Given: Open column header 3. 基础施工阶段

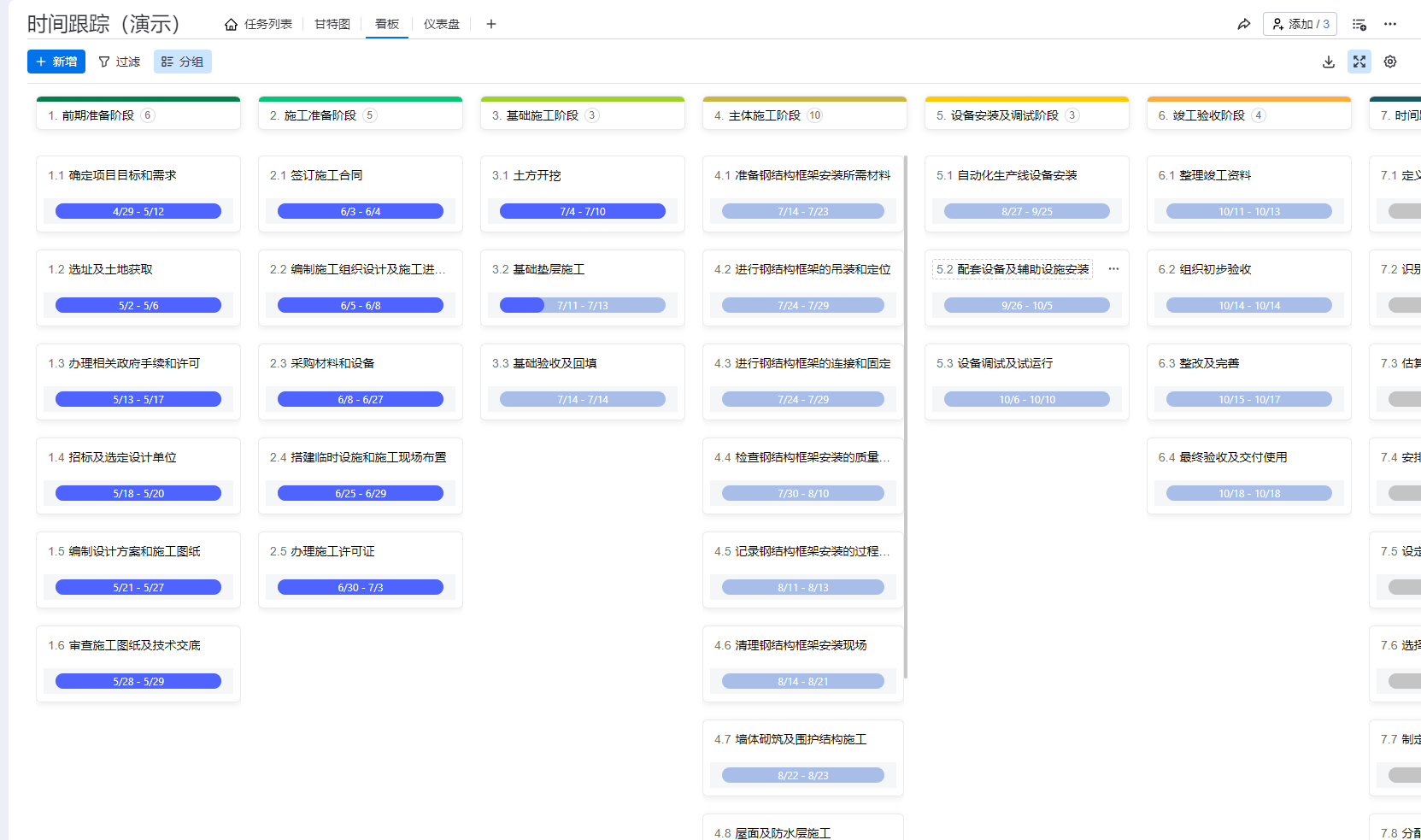Looking at the screenshot, I should coord(583,115).
